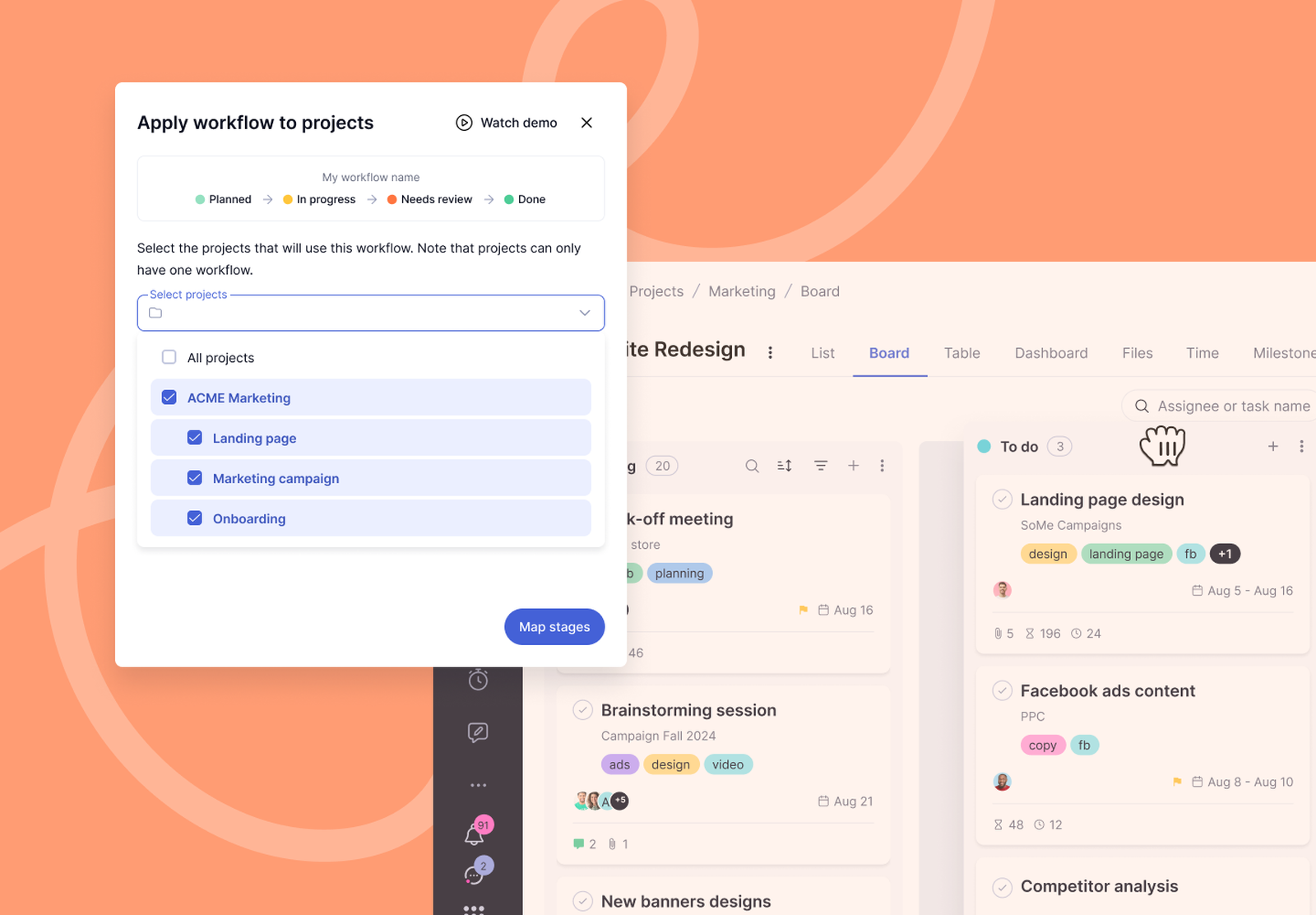Viewport: 1316px width, 915px height.
Task: Uncheck the Onboarding project checkbox
Action: pyautogui.click(x=195, y=518)
